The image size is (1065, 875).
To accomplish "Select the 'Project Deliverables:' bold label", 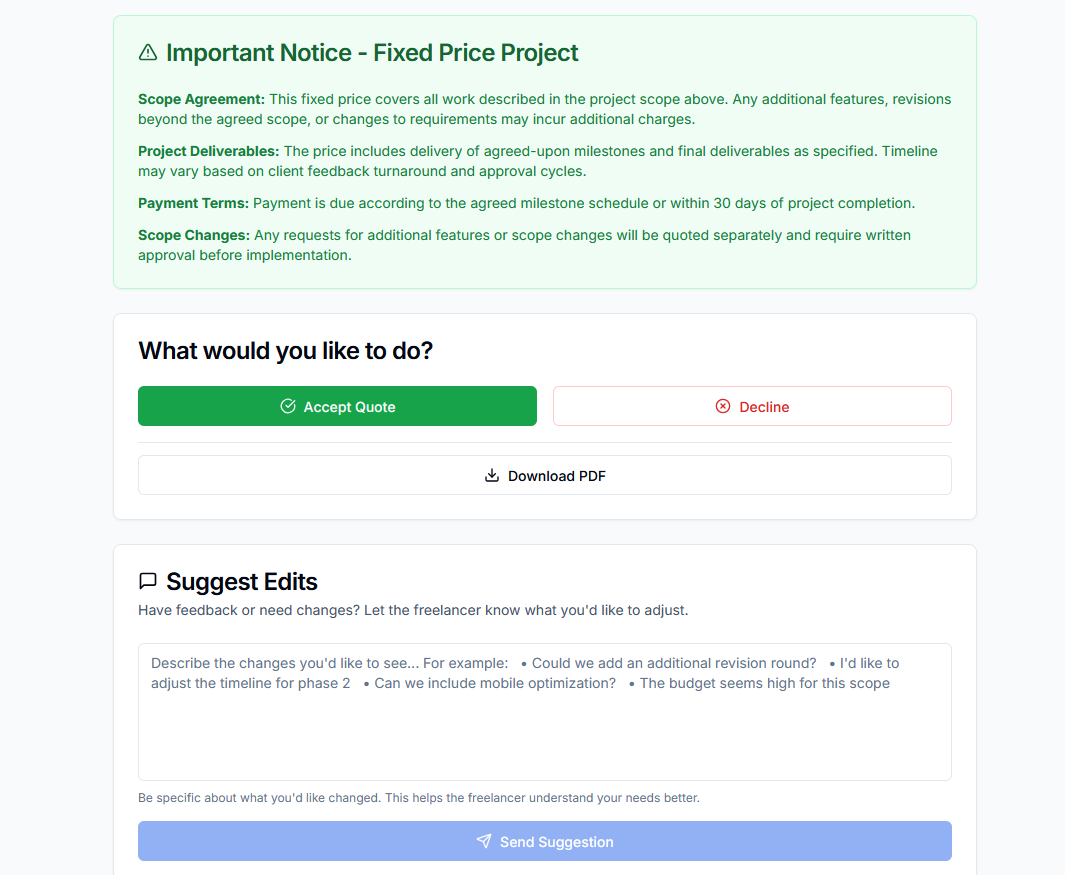I will tap(209, 151).
